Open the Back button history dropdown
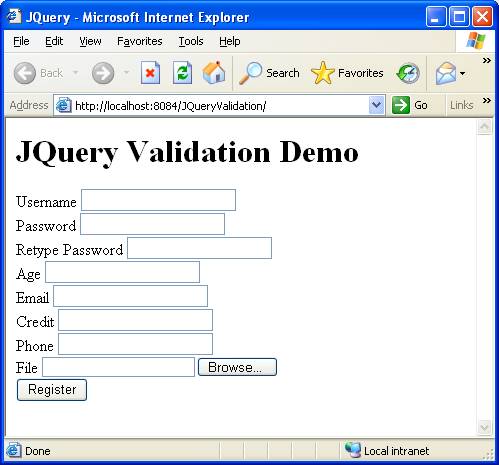 [x=76, y=73]
